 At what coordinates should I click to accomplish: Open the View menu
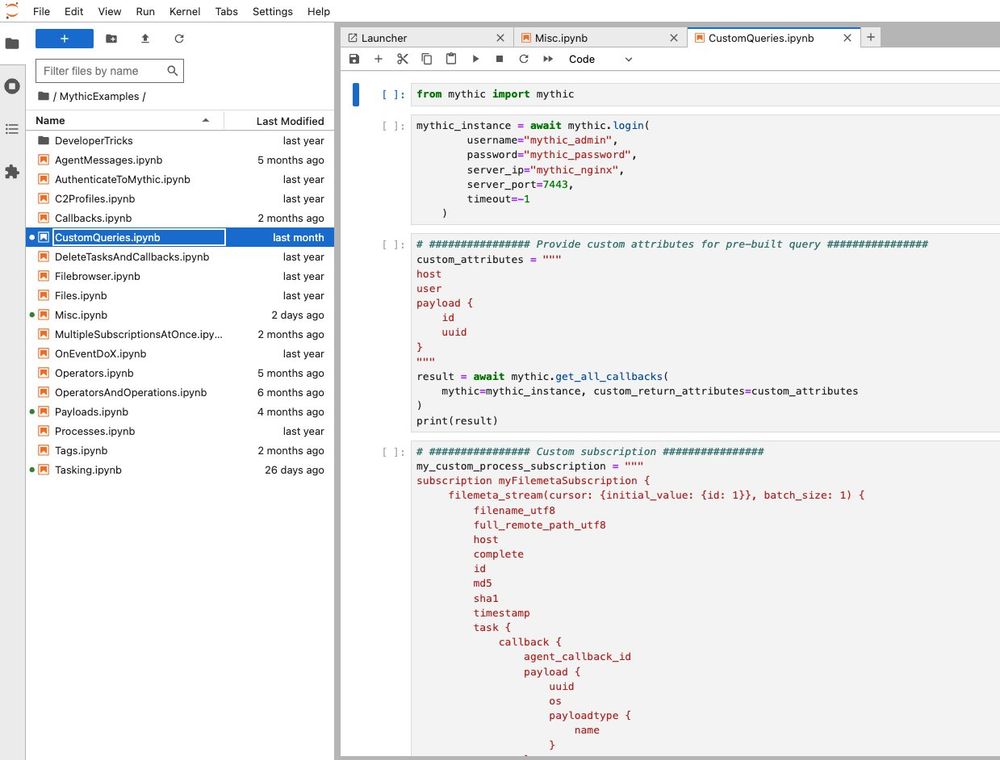click(x=110, y=11)
